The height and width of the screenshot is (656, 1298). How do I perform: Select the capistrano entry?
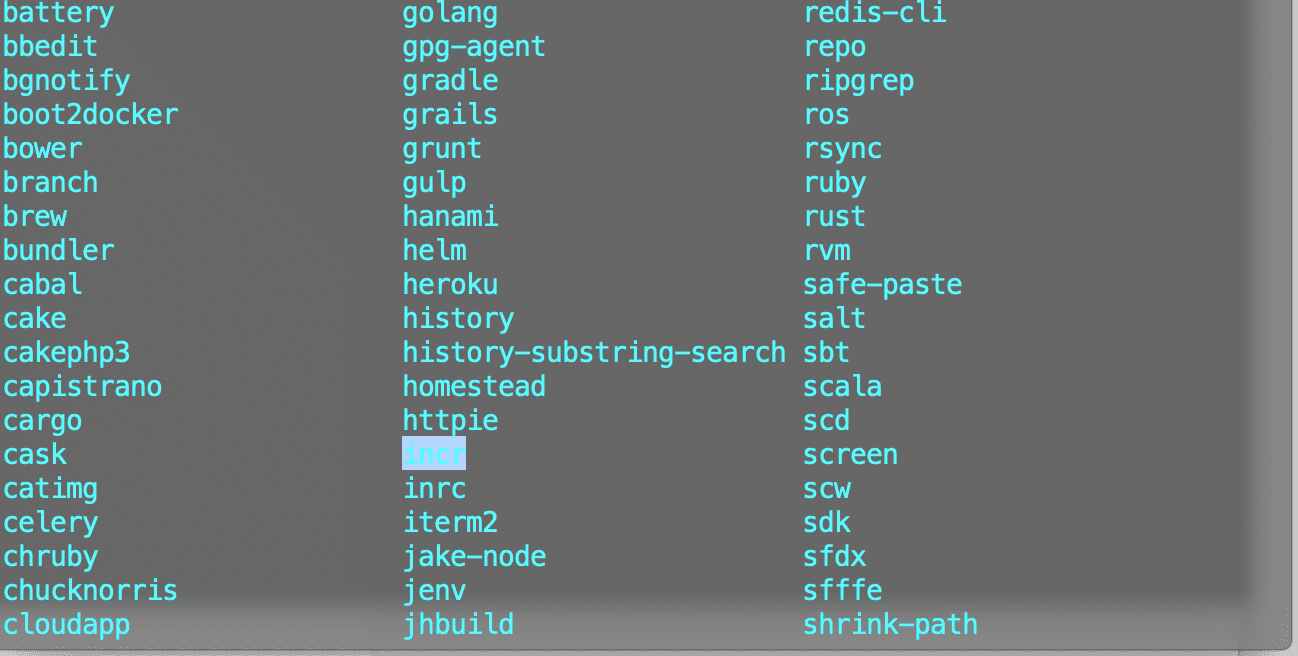pos(83,387)
